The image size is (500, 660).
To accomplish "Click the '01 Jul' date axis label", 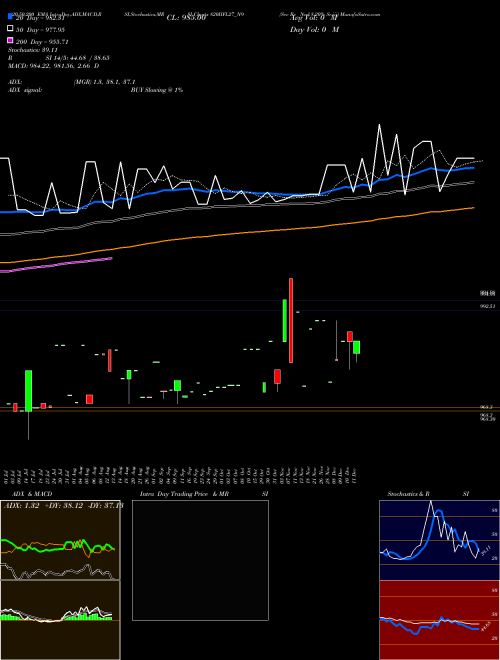I will coord(7,475).
